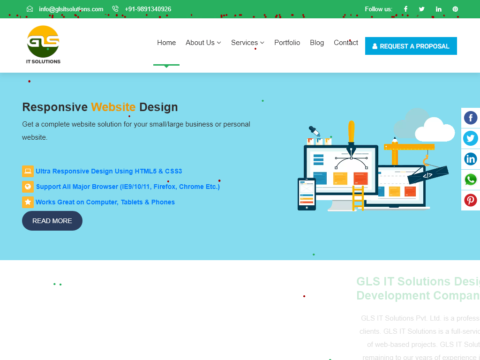Expand the About Us dropdown chevron

click(x=219, y=43)
